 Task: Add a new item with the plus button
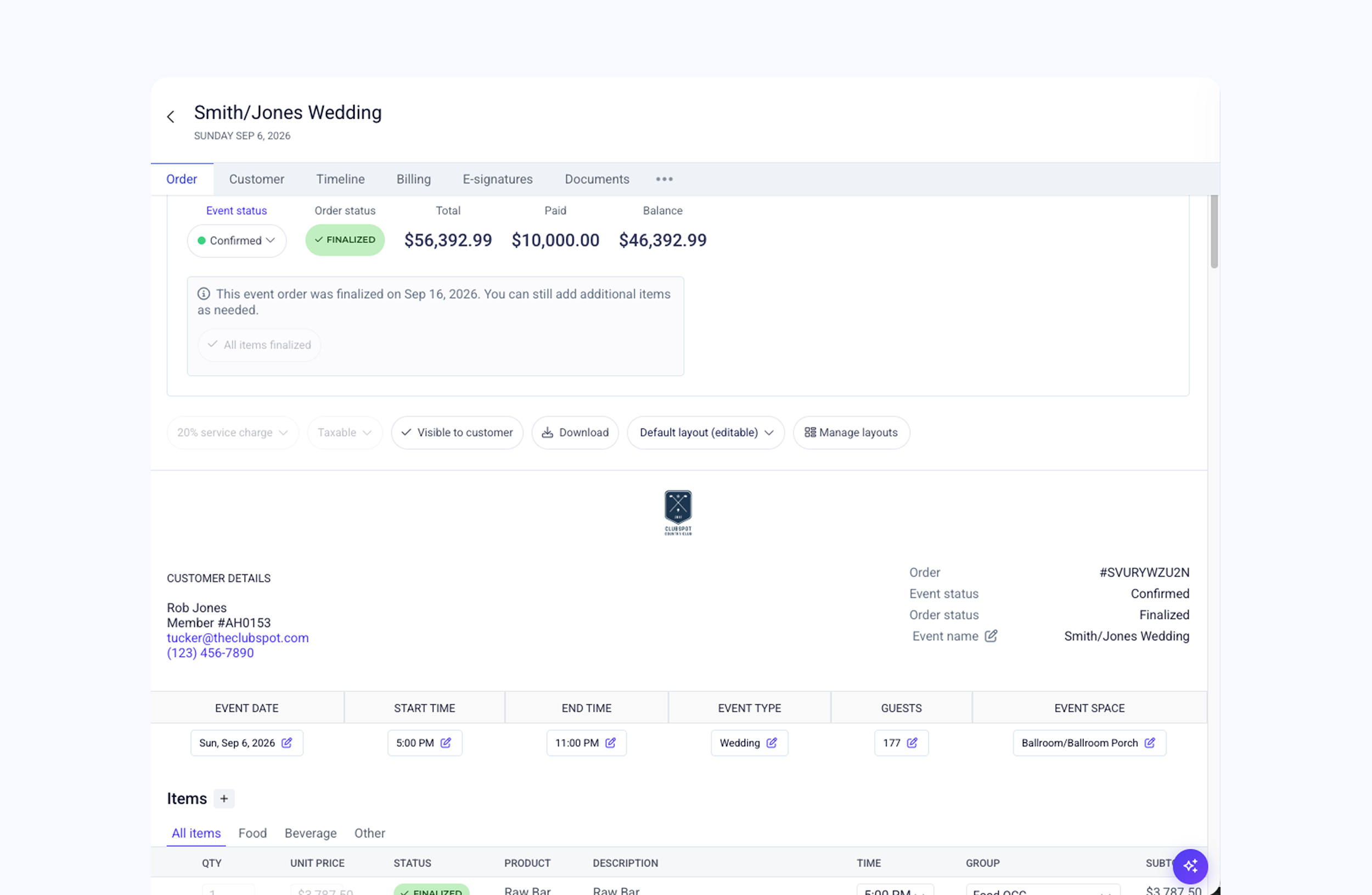(x=224, y=799)
